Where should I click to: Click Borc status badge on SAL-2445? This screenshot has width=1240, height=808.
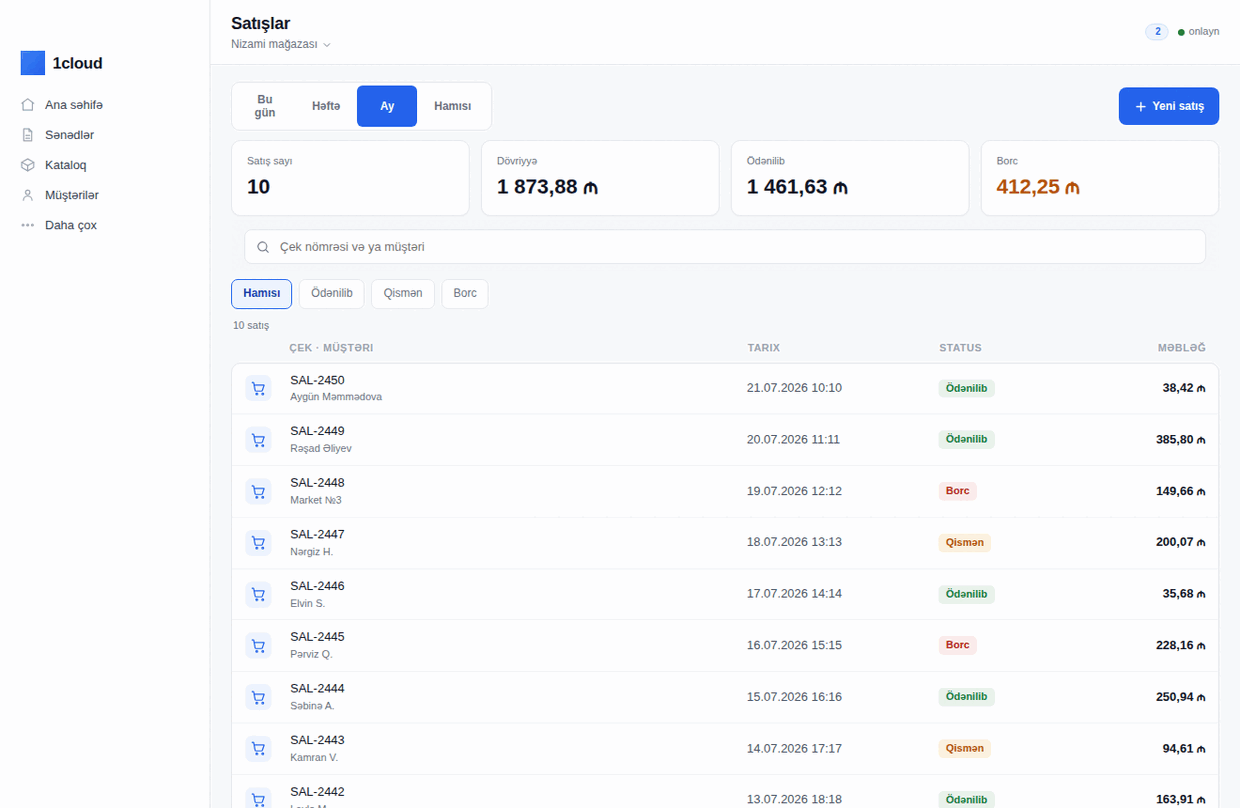click(958, 646)
